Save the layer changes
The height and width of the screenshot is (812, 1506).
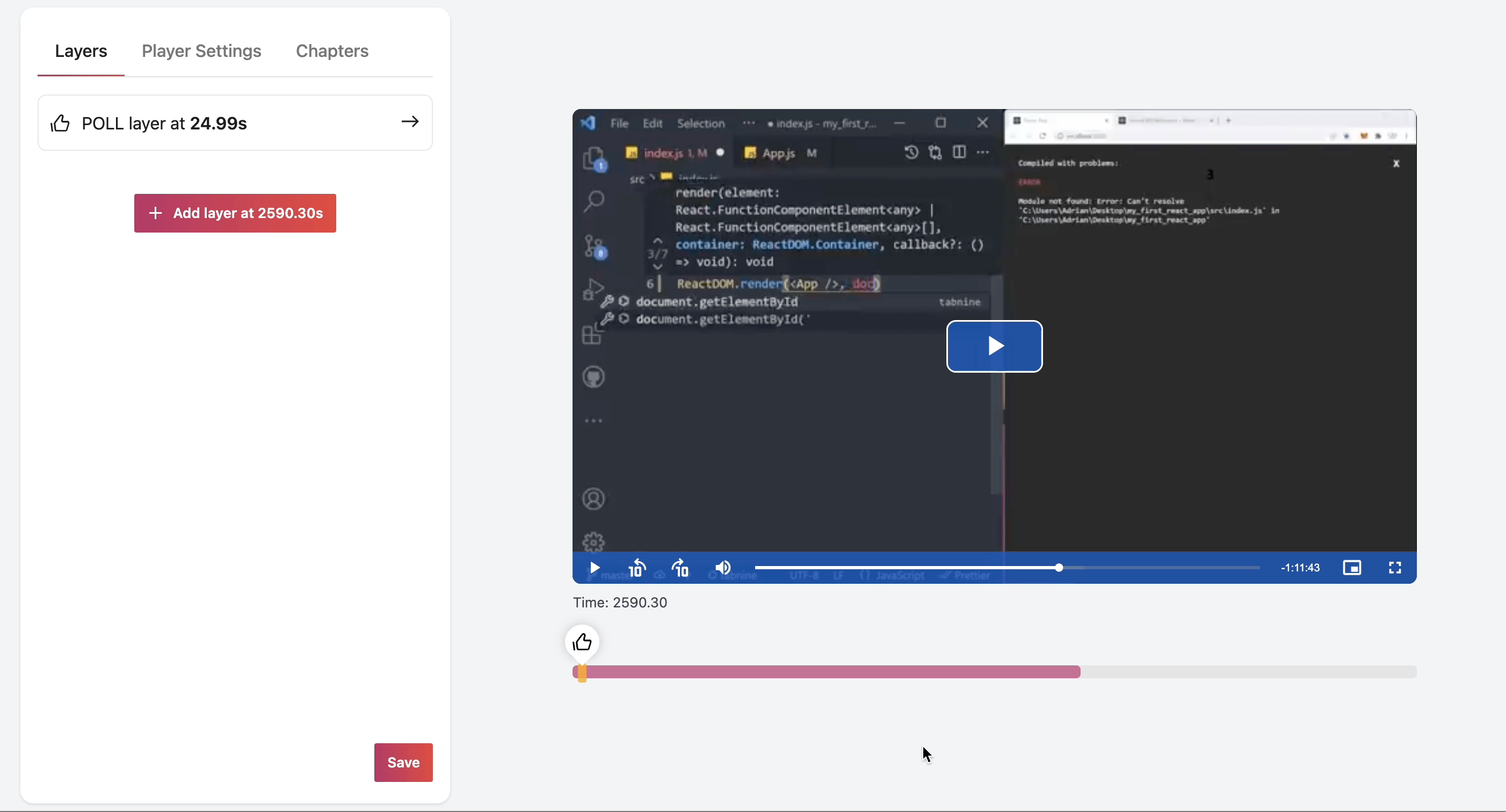pyautogui.click(x=403, y=762)
